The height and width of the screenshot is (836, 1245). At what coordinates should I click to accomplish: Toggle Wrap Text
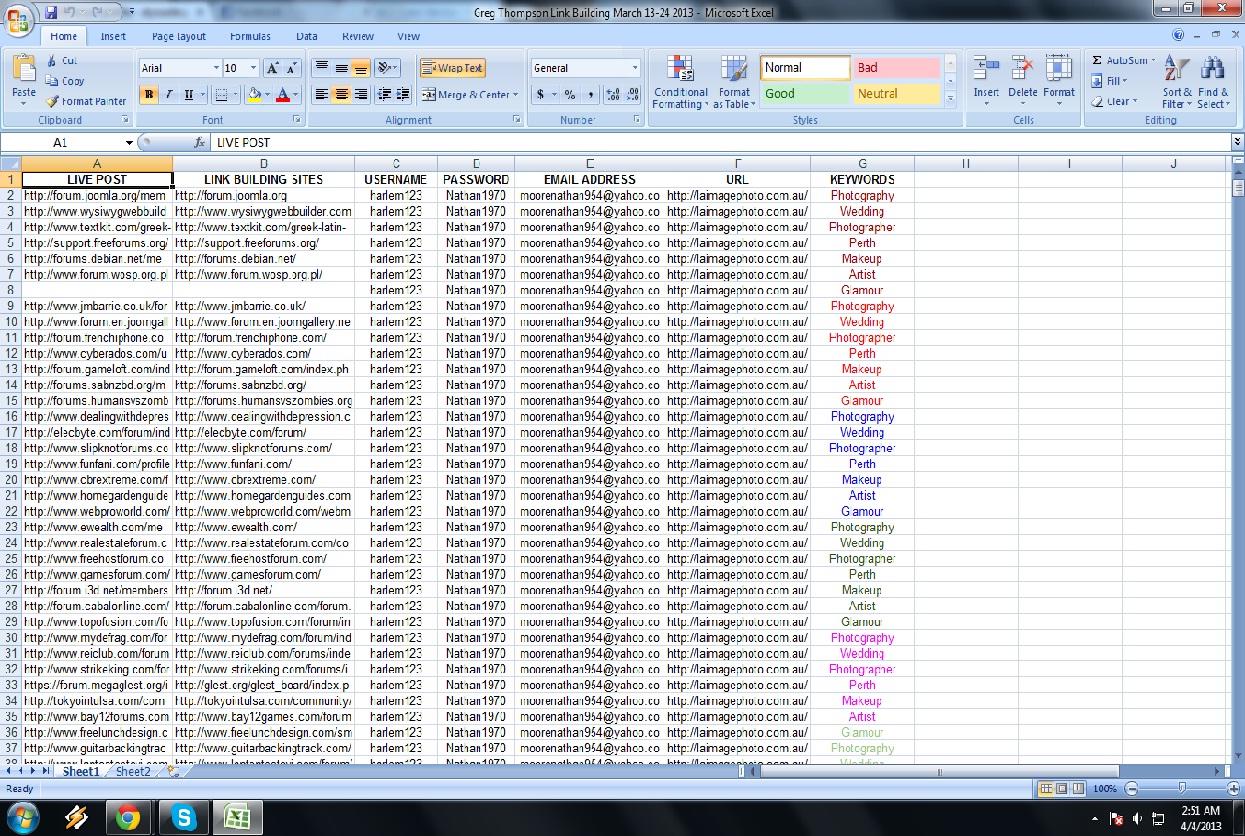click(452, 68)
